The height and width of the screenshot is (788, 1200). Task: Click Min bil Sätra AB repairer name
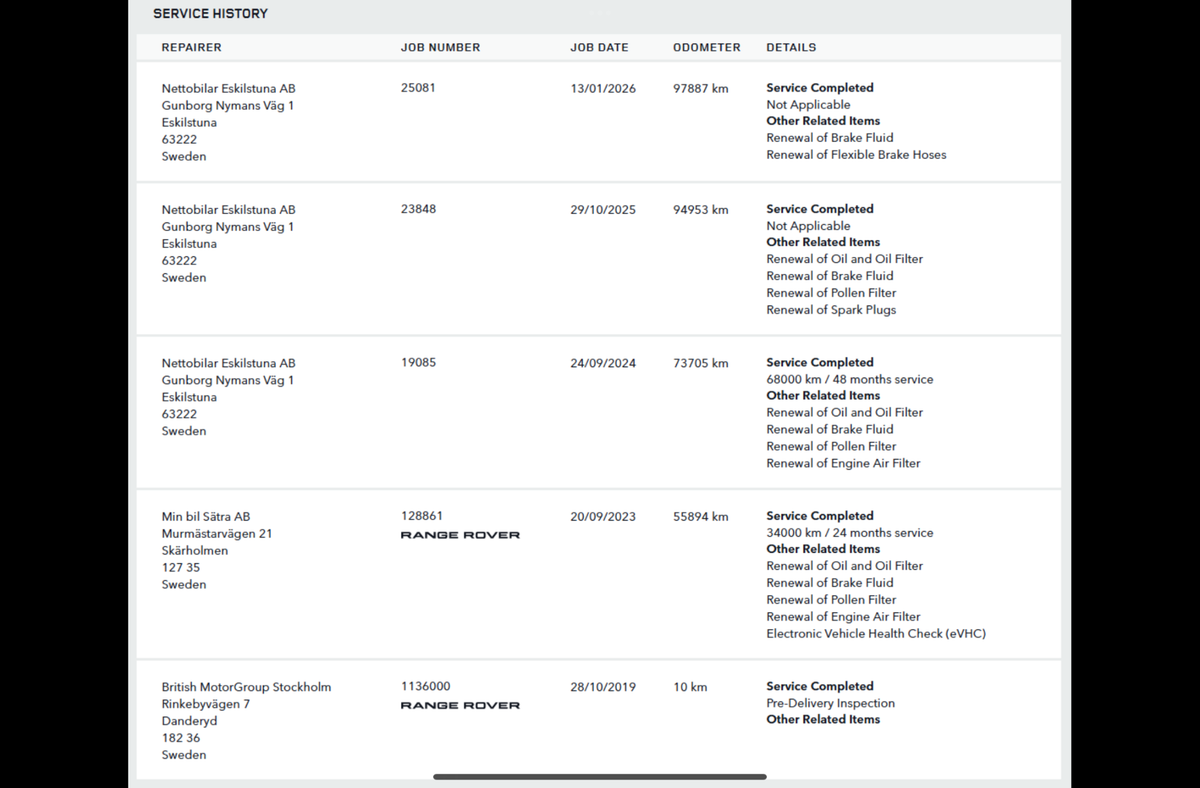pyautogui.click(x=206, y=517)
